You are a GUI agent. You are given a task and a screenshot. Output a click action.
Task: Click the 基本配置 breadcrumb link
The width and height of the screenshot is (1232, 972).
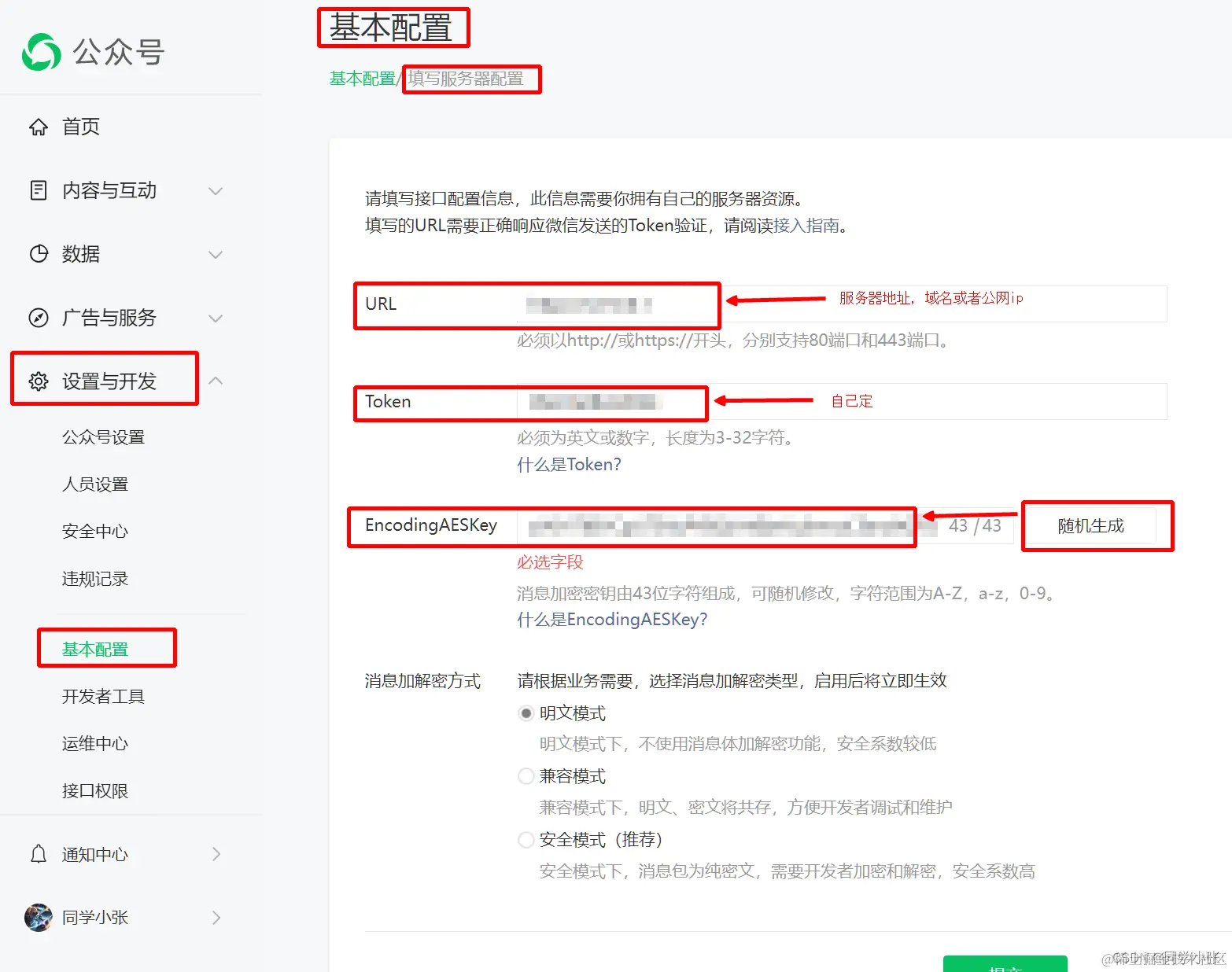click(362, 79)
